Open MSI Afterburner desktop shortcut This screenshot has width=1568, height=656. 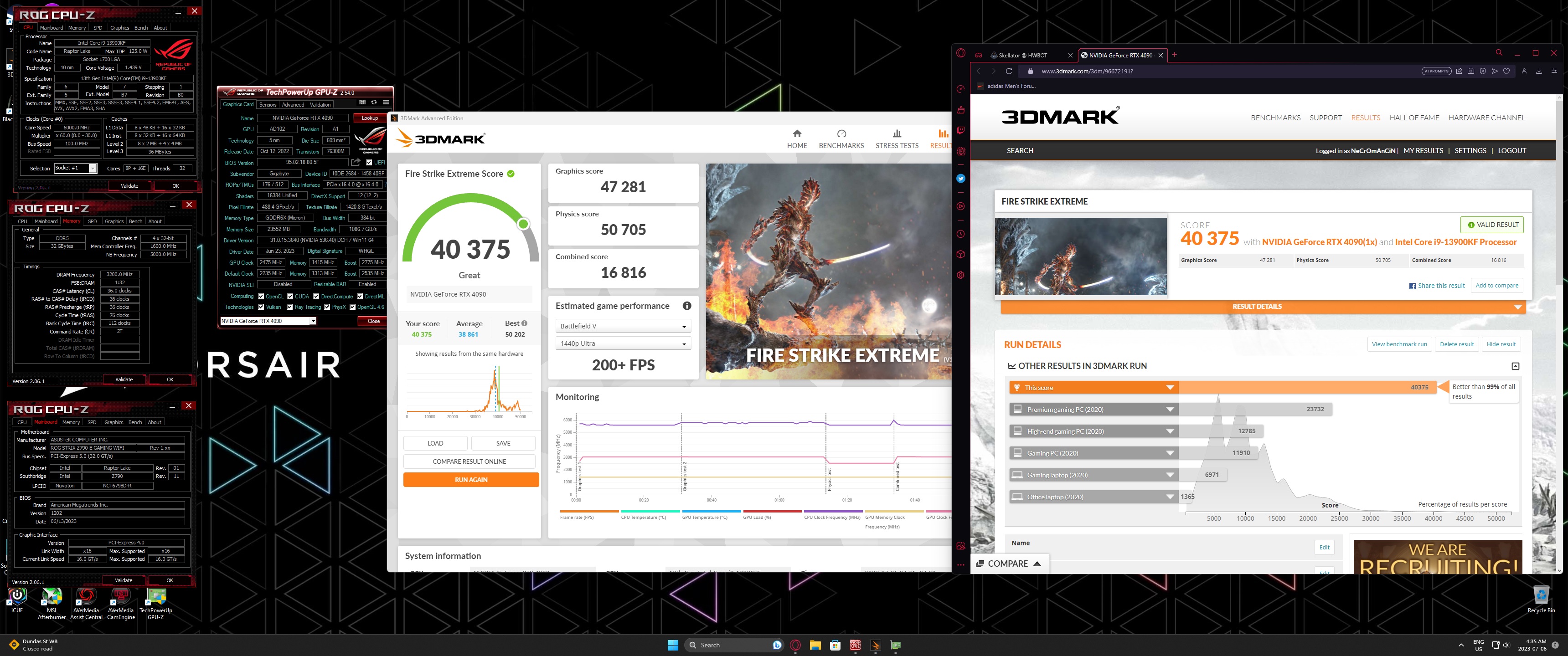pyautogui.click(x=52, y=604)
